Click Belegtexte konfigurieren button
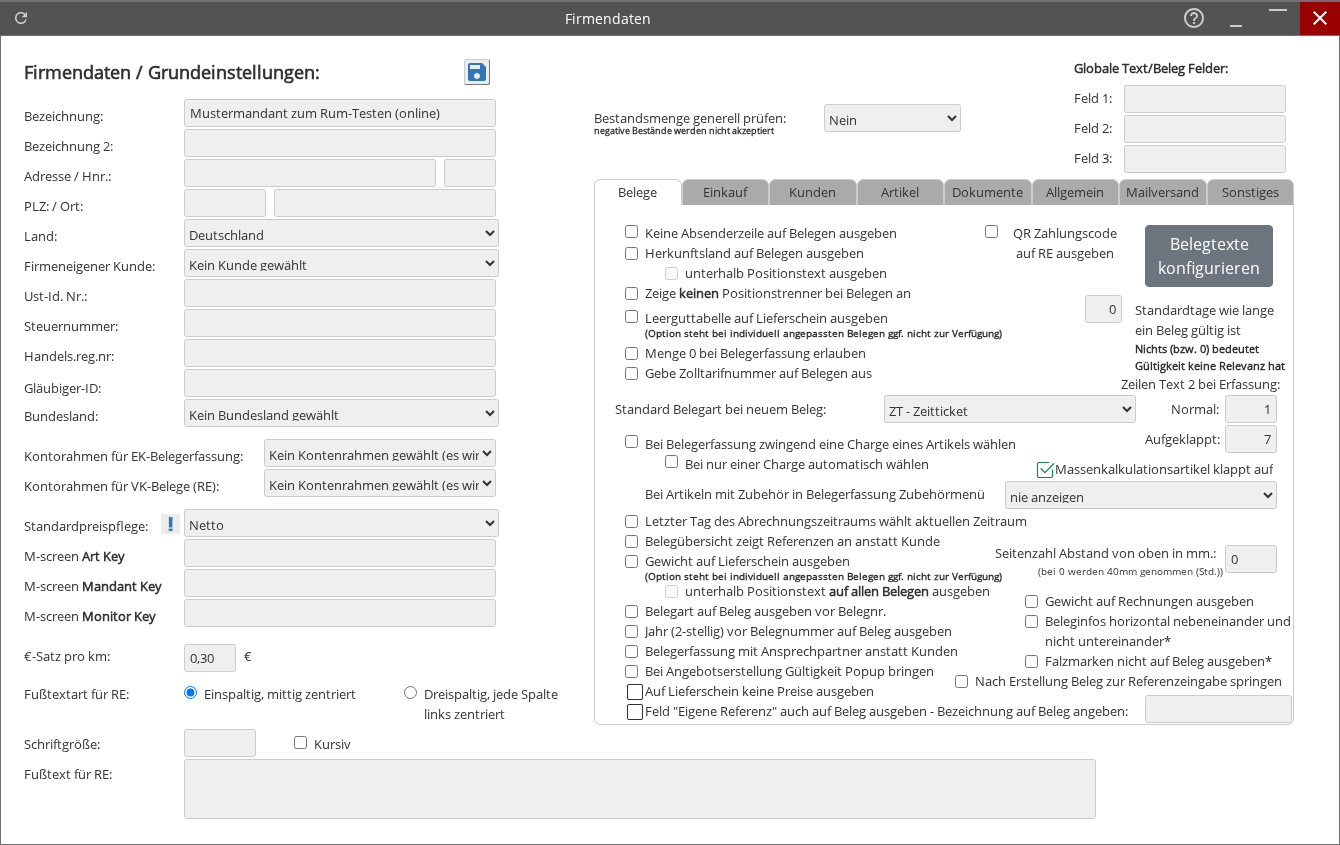 click(1208, 256)
